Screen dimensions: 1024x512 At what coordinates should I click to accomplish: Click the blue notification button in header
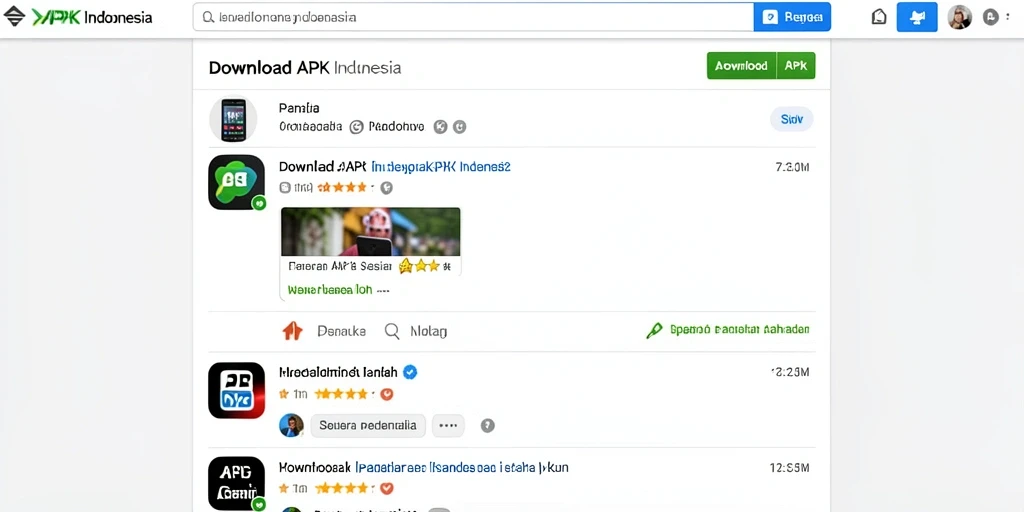click(917, 17)
